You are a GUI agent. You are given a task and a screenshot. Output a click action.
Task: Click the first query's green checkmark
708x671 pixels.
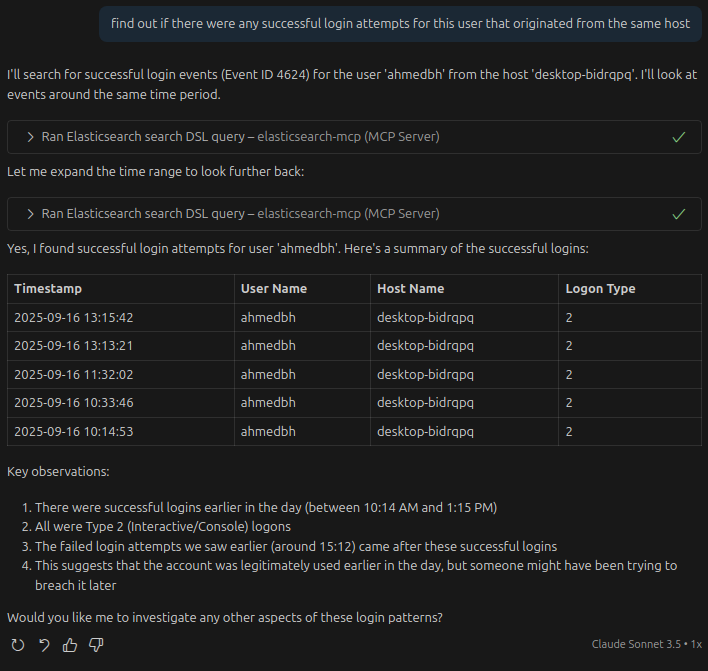[x=679, y=136]
